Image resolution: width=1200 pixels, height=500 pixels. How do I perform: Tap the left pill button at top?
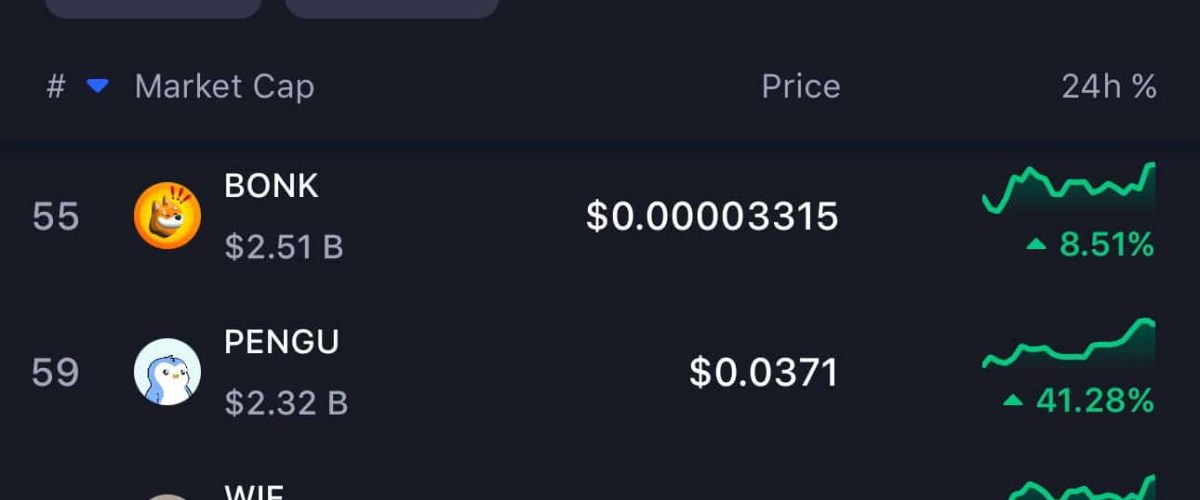click(154, 8)
